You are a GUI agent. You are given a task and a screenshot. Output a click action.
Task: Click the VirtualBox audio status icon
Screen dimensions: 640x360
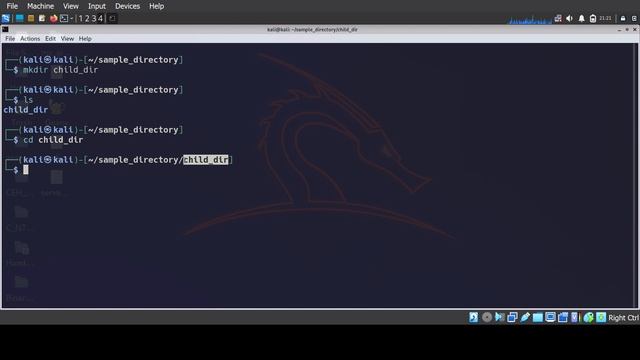point(500,317)
